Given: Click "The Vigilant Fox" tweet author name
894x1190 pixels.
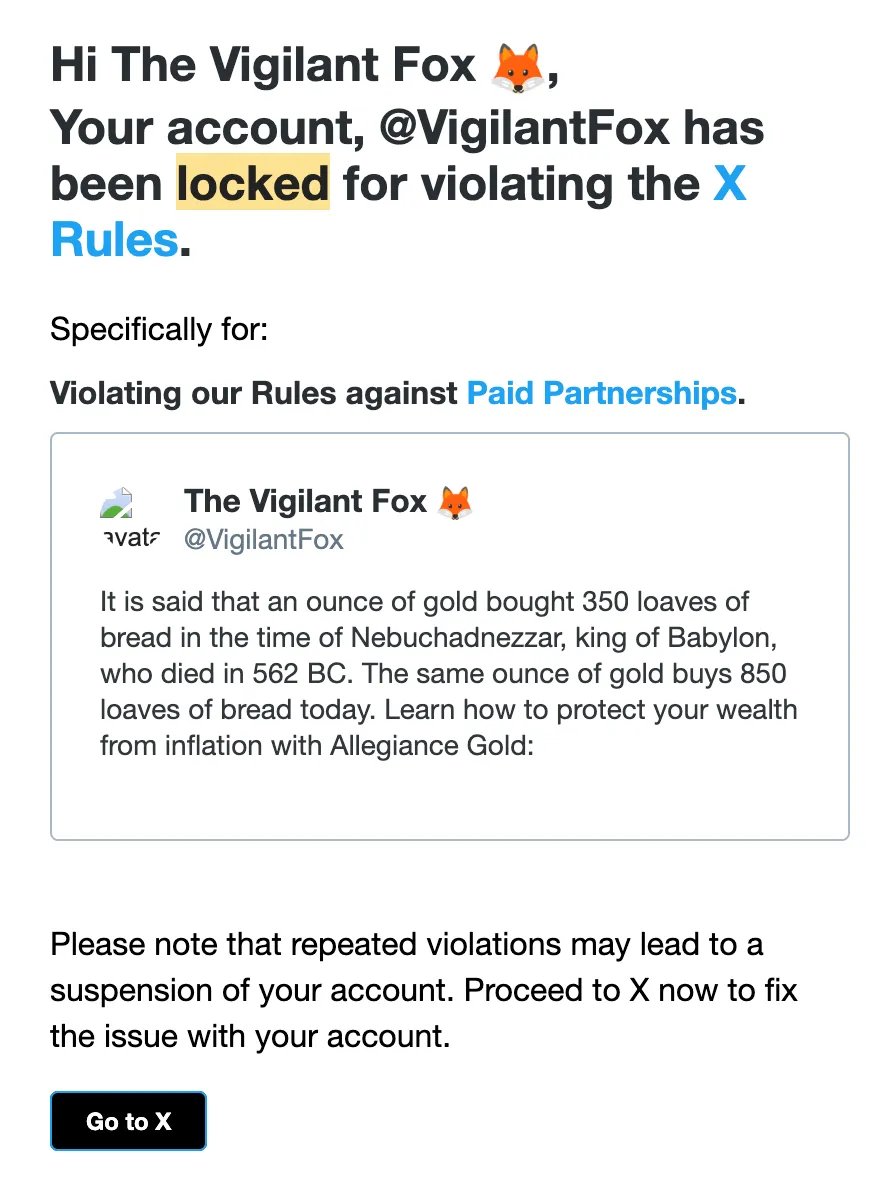Looking at the screenshot, I should point(306,501).
